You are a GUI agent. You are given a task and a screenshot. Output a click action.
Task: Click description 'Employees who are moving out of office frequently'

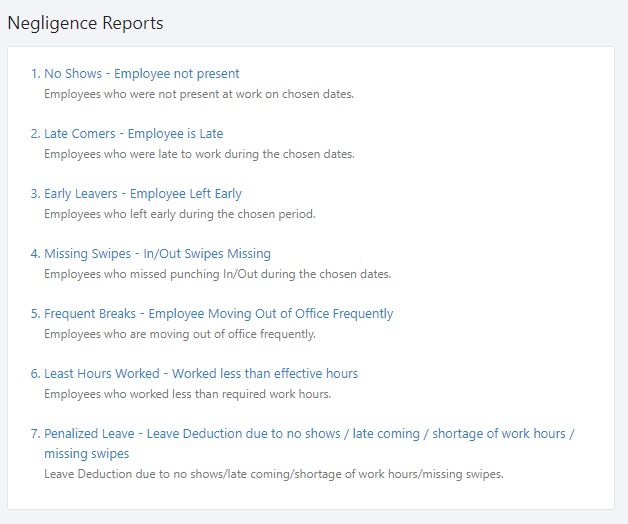(x=180, y=334)
